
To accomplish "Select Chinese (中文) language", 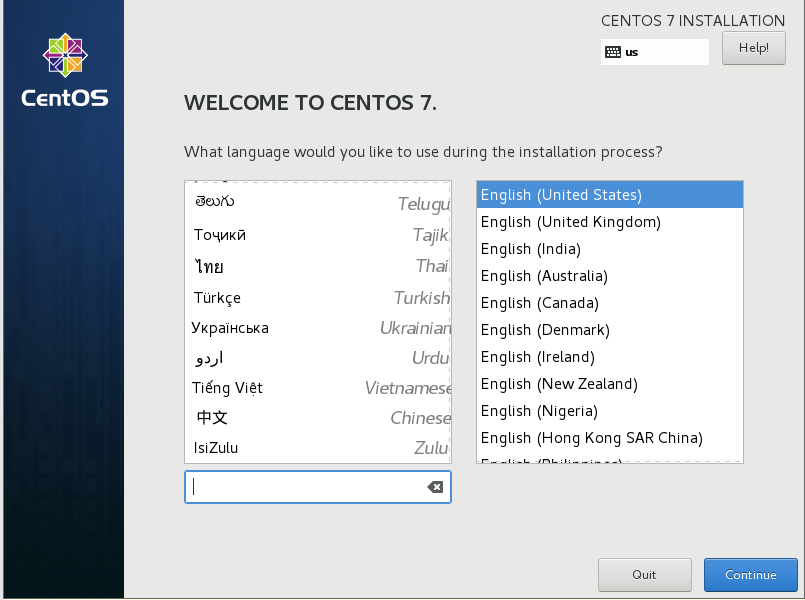I will tap(318, 418).
